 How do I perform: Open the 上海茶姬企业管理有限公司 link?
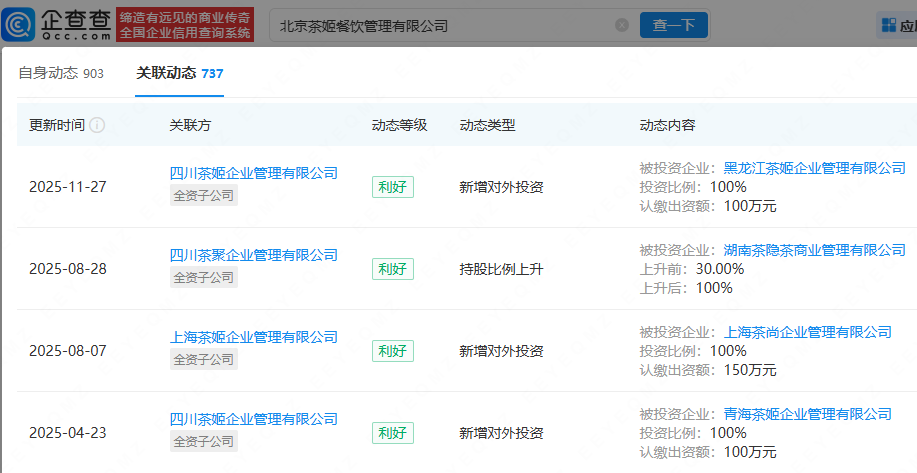[254, 337]
